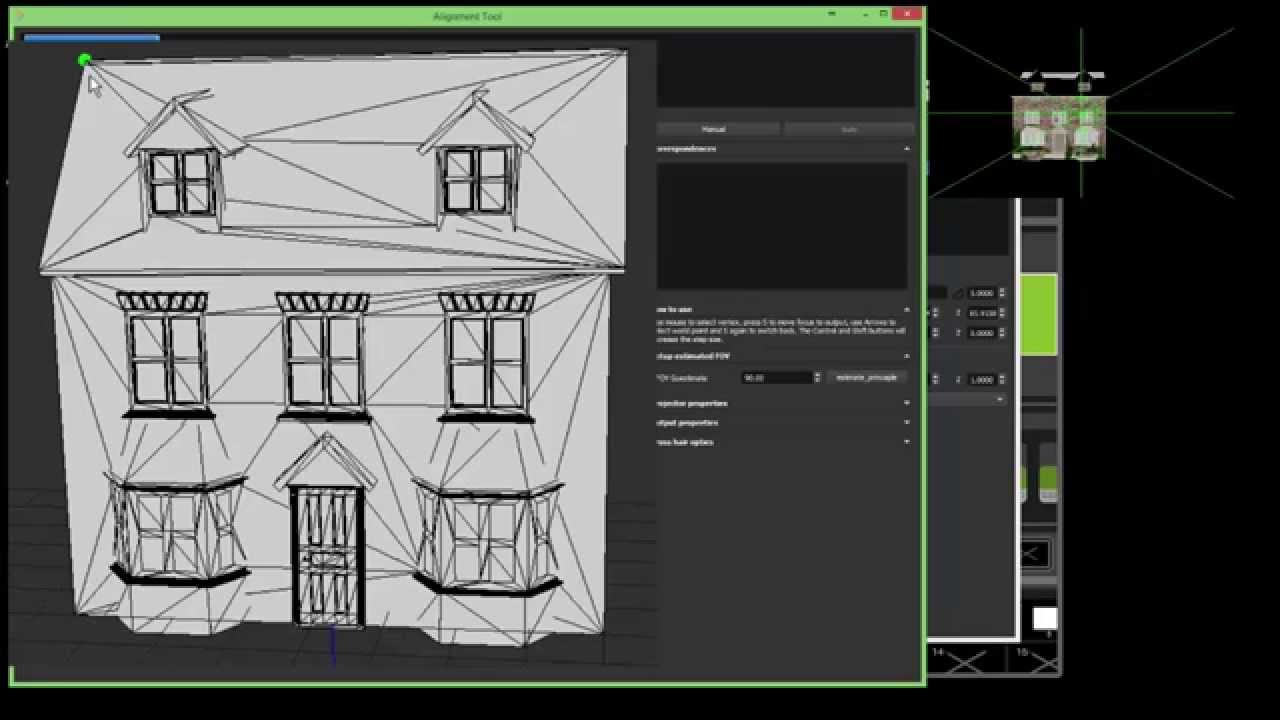
Task: Click the FOV Guestimate stepper arrows
Action: tap(817, 378)
